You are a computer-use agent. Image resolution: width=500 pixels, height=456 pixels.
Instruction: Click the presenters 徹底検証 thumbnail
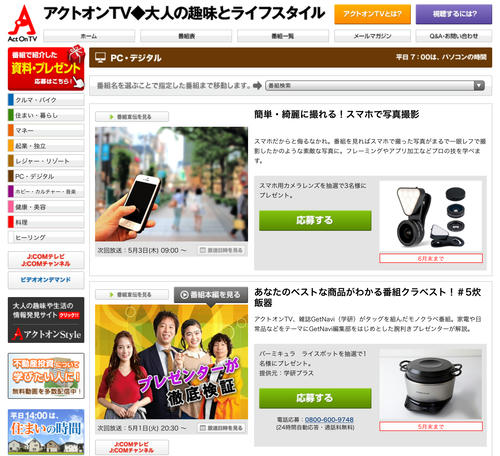[x=171, y=362]
